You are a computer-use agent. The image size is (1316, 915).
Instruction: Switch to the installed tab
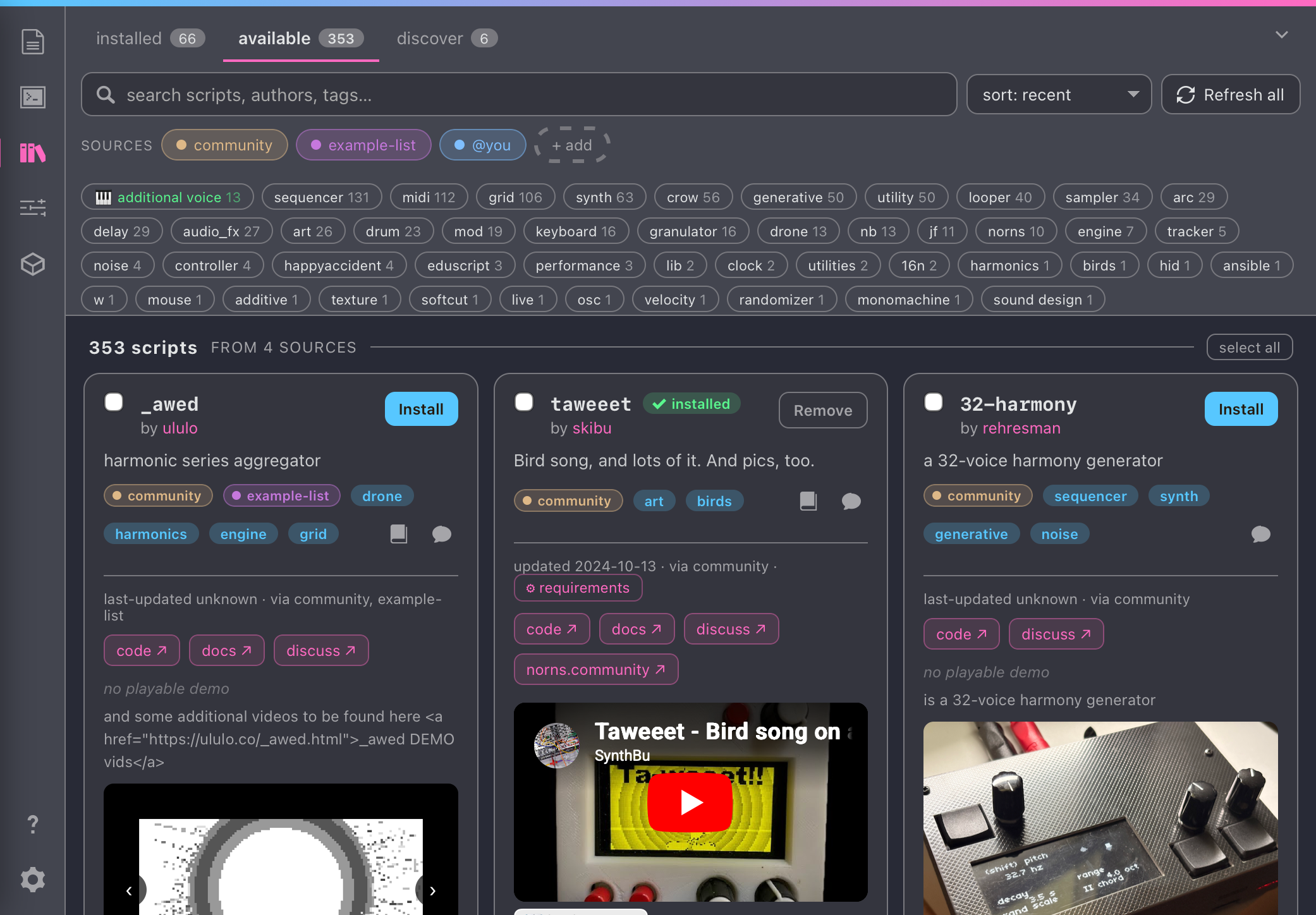(x=150, y=39)
